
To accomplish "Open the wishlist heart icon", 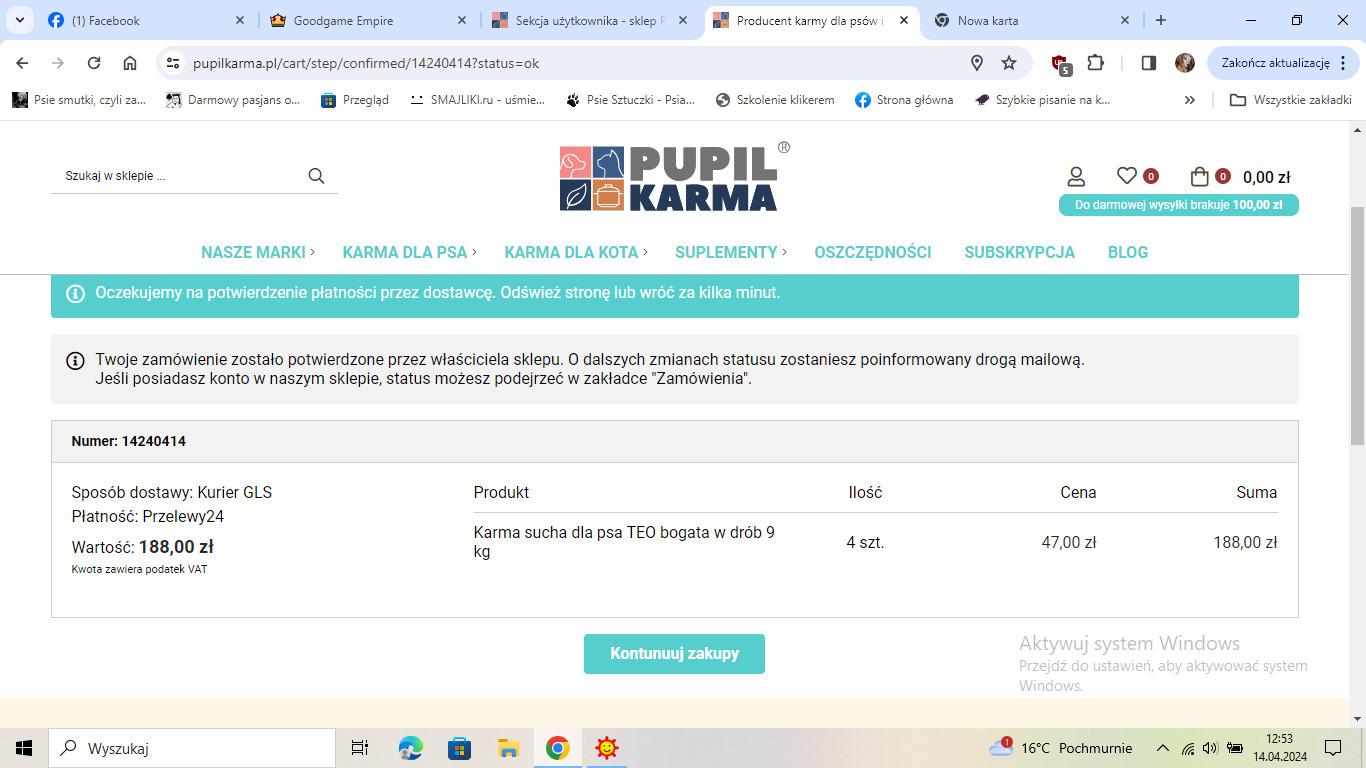I will point(1127,176).
